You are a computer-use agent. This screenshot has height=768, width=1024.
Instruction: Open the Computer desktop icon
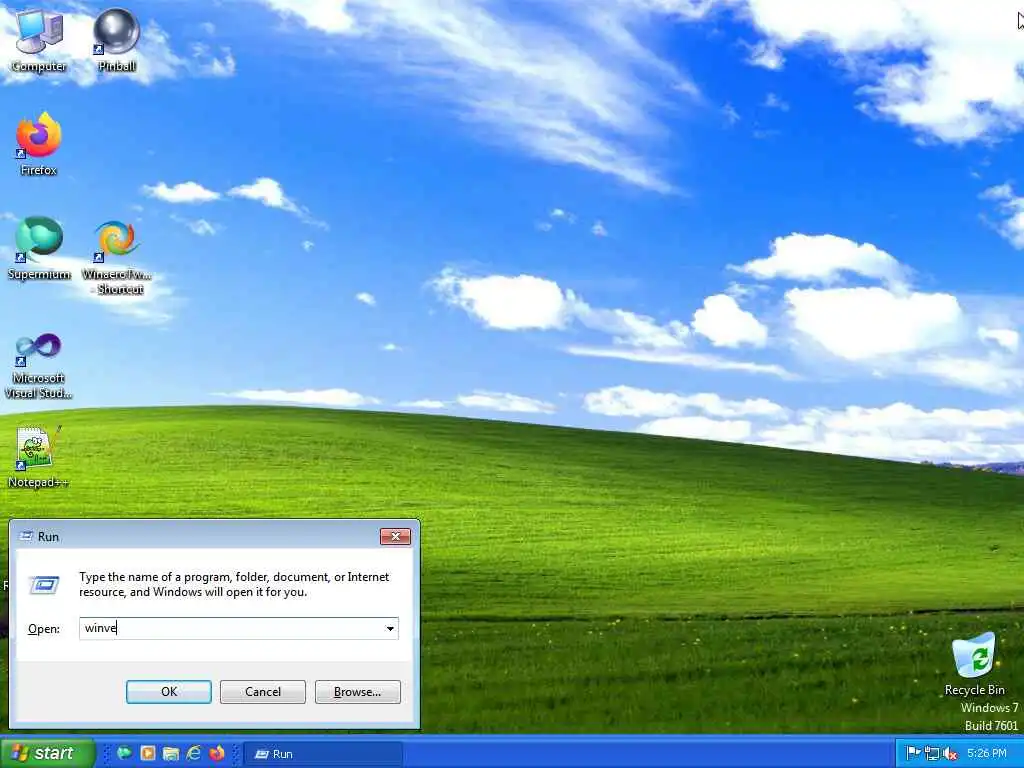coord(39,39)
